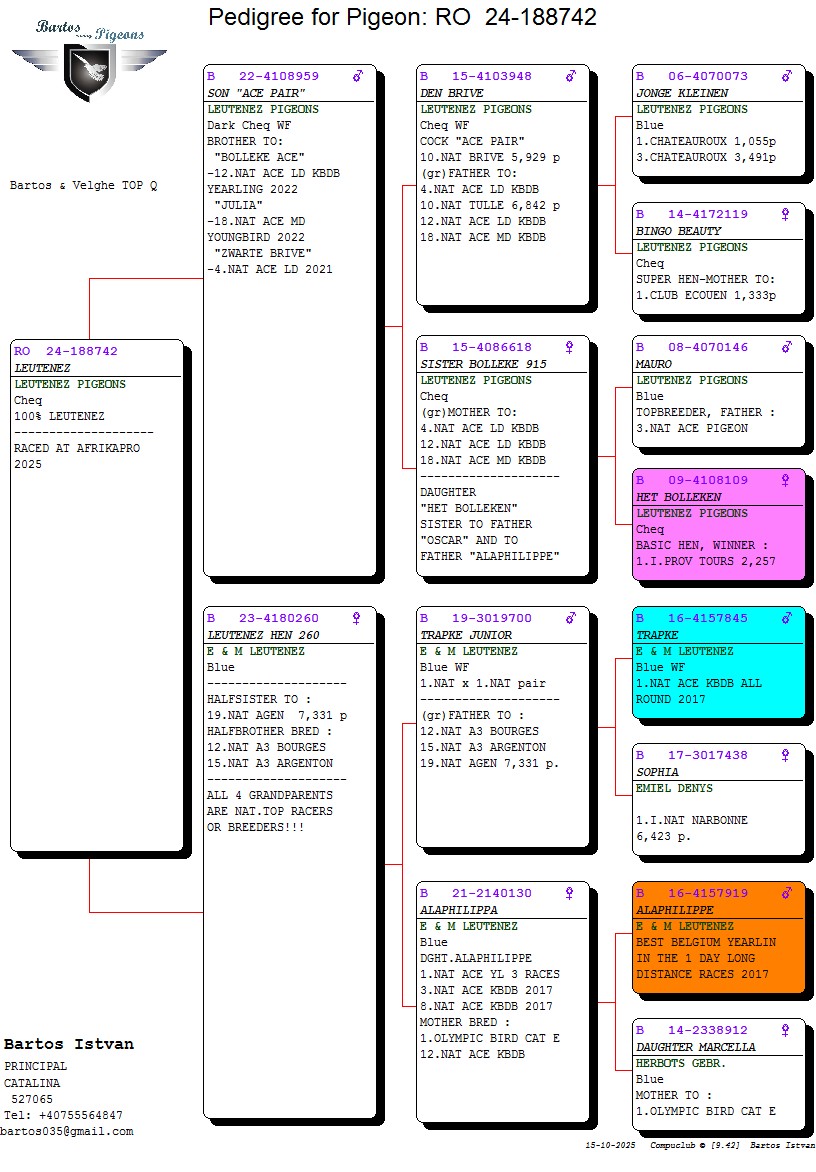Viewport: 816px width, 1172px height.
Task: Click the bartos035@gmail.com email address
Action: coord(67,1131)
